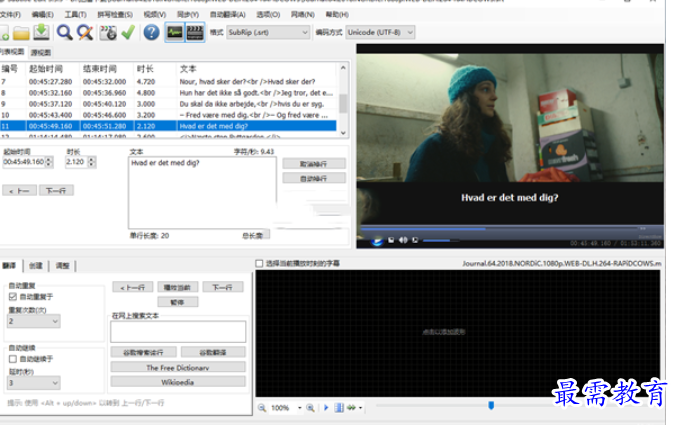
Task: Click the 播放当前 play current button
Action: pos(178,287)
